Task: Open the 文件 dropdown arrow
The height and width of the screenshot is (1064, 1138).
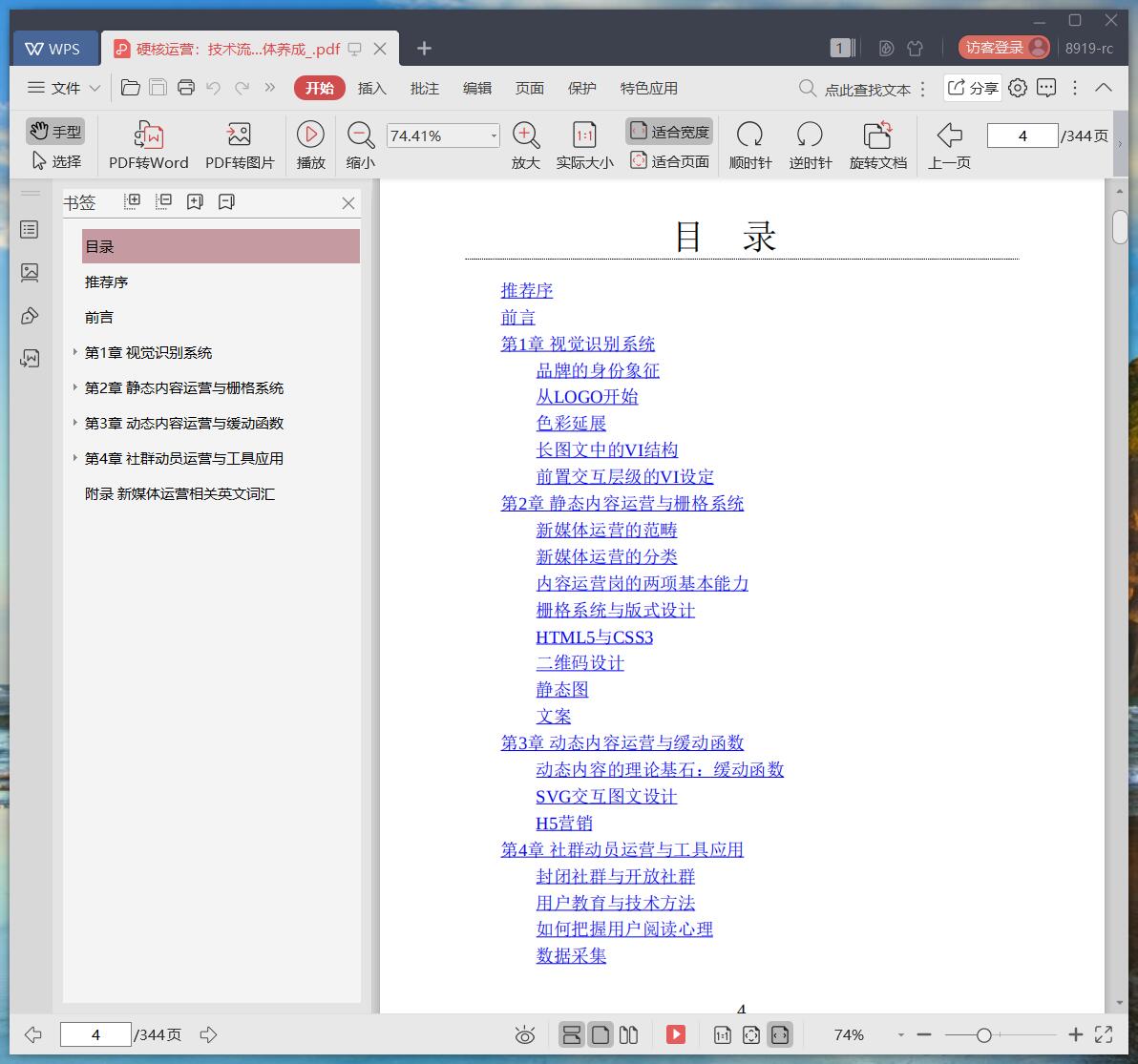Action: coord(95,88)
